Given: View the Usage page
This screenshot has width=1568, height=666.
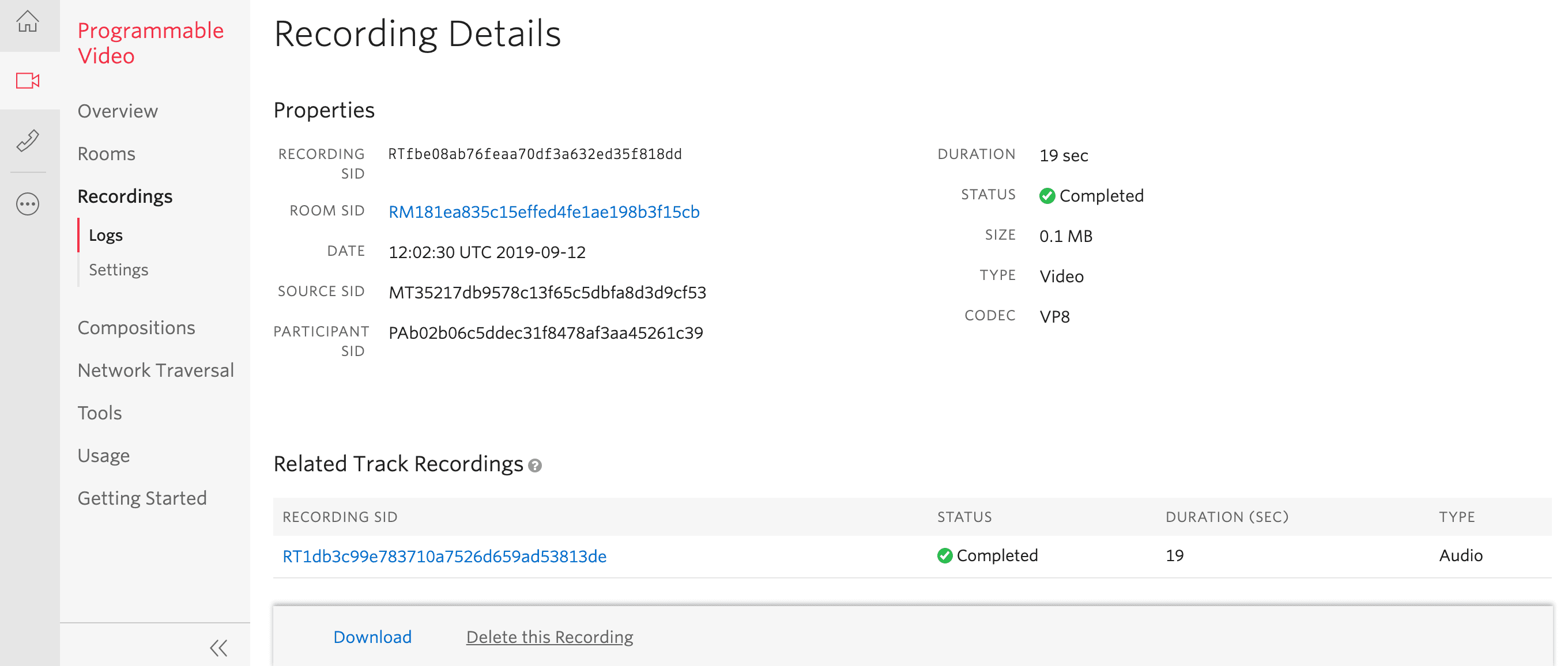Looking at the screenshot, I should 104,455.
